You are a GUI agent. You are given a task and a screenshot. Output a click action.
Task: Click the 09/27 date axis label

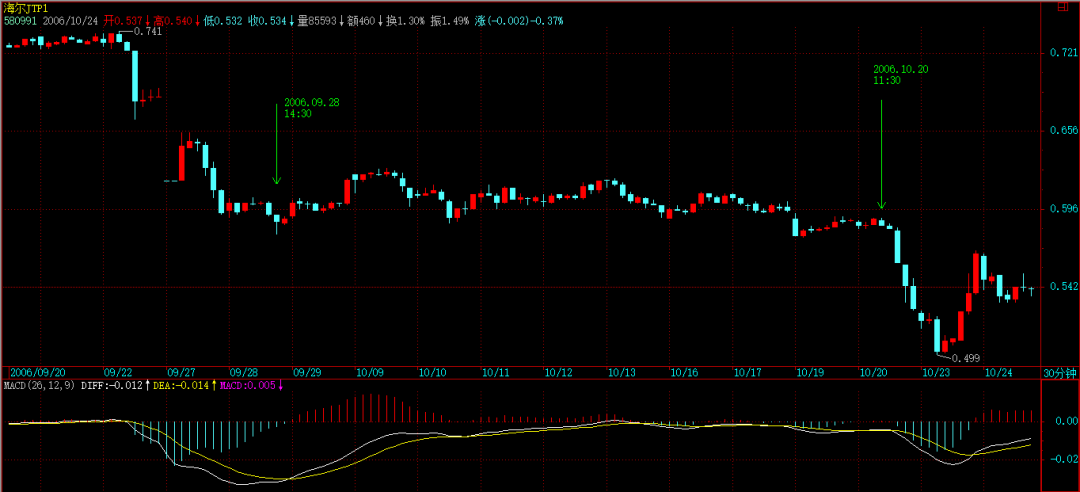[x=180, y=373]
